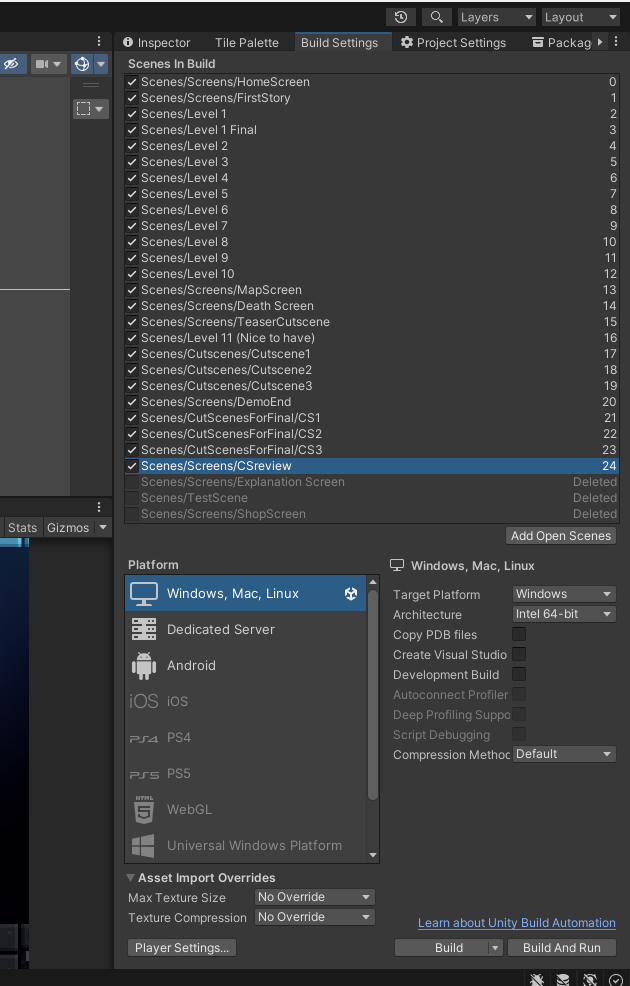Open Learn about Unity Build Automation link

click(x=517, y=922)
